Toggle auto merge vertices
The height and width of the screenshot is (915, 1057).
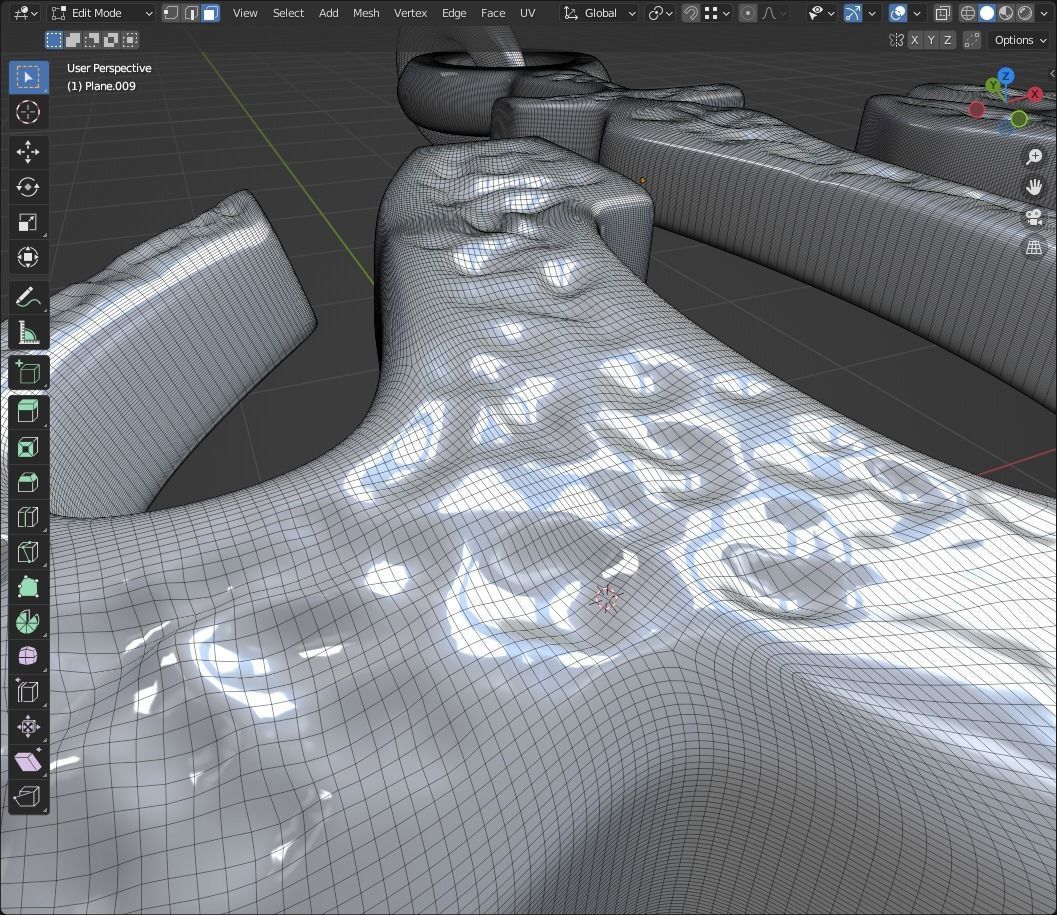click(971, 40)
